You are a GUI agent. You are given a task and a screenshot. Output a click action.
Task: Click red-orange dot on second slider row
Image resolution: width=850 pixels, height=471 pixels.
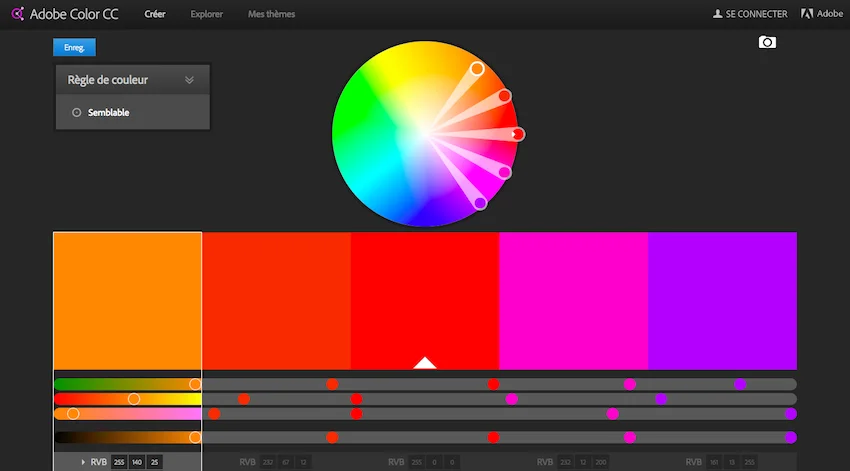coord(244,399)
